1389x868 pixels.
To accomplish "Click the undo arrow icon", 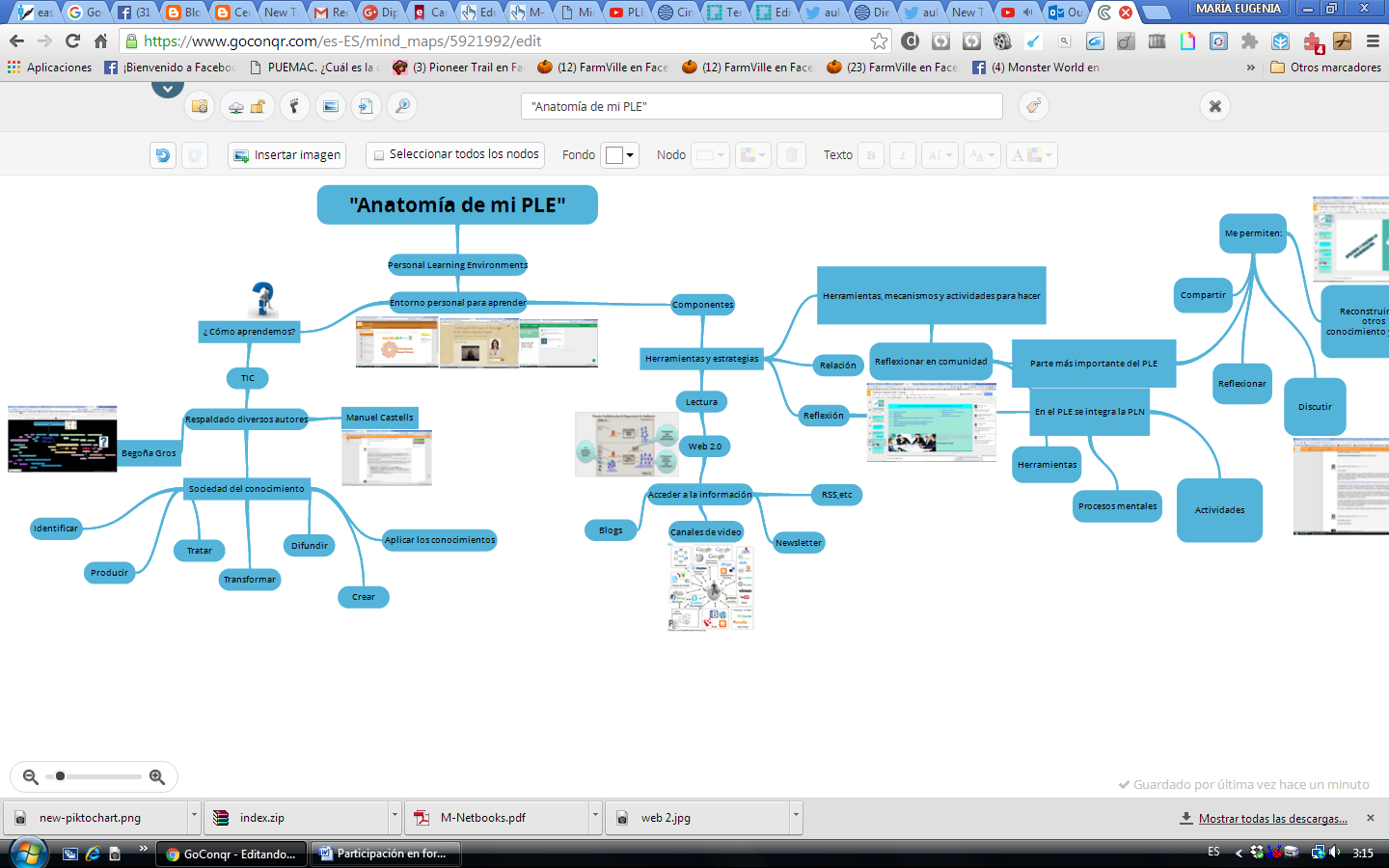I will tap(163, 154).
